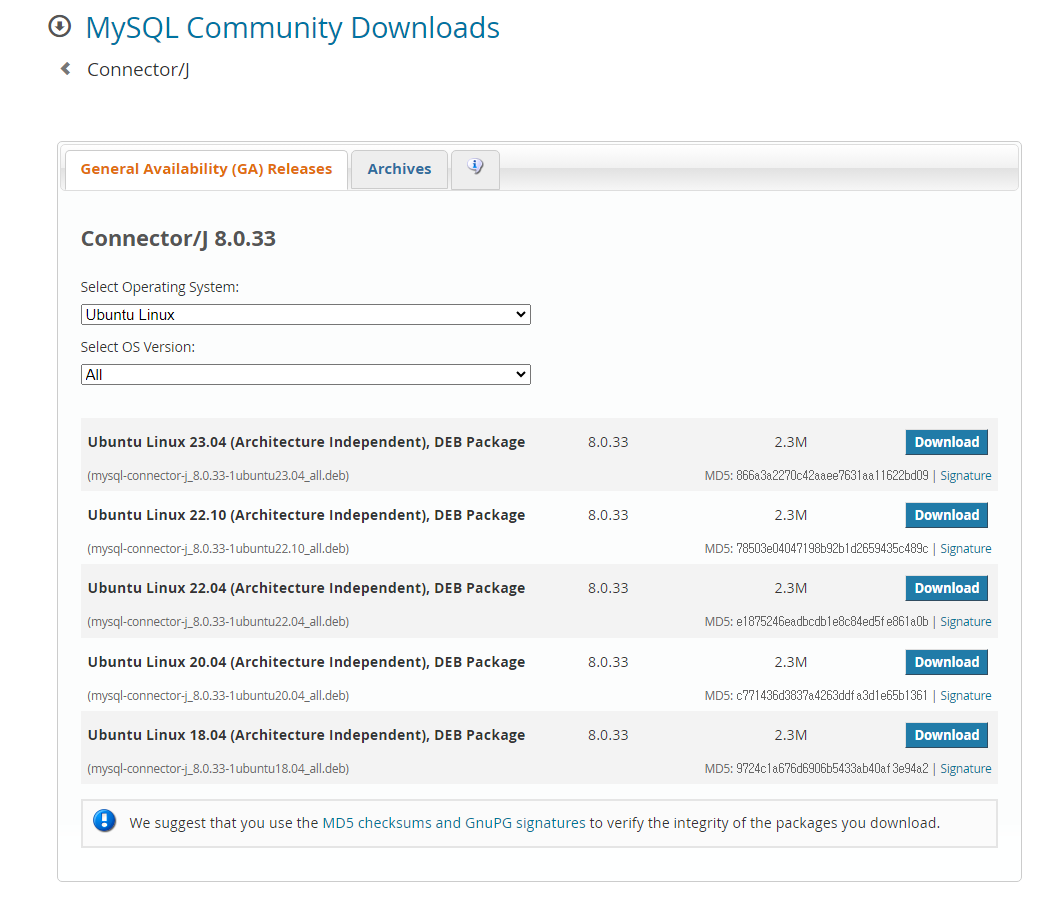This screenshot has width=1063, height=906.
Task: Switch to General Availability (GA) Releases tab
Action: point(206,169)
